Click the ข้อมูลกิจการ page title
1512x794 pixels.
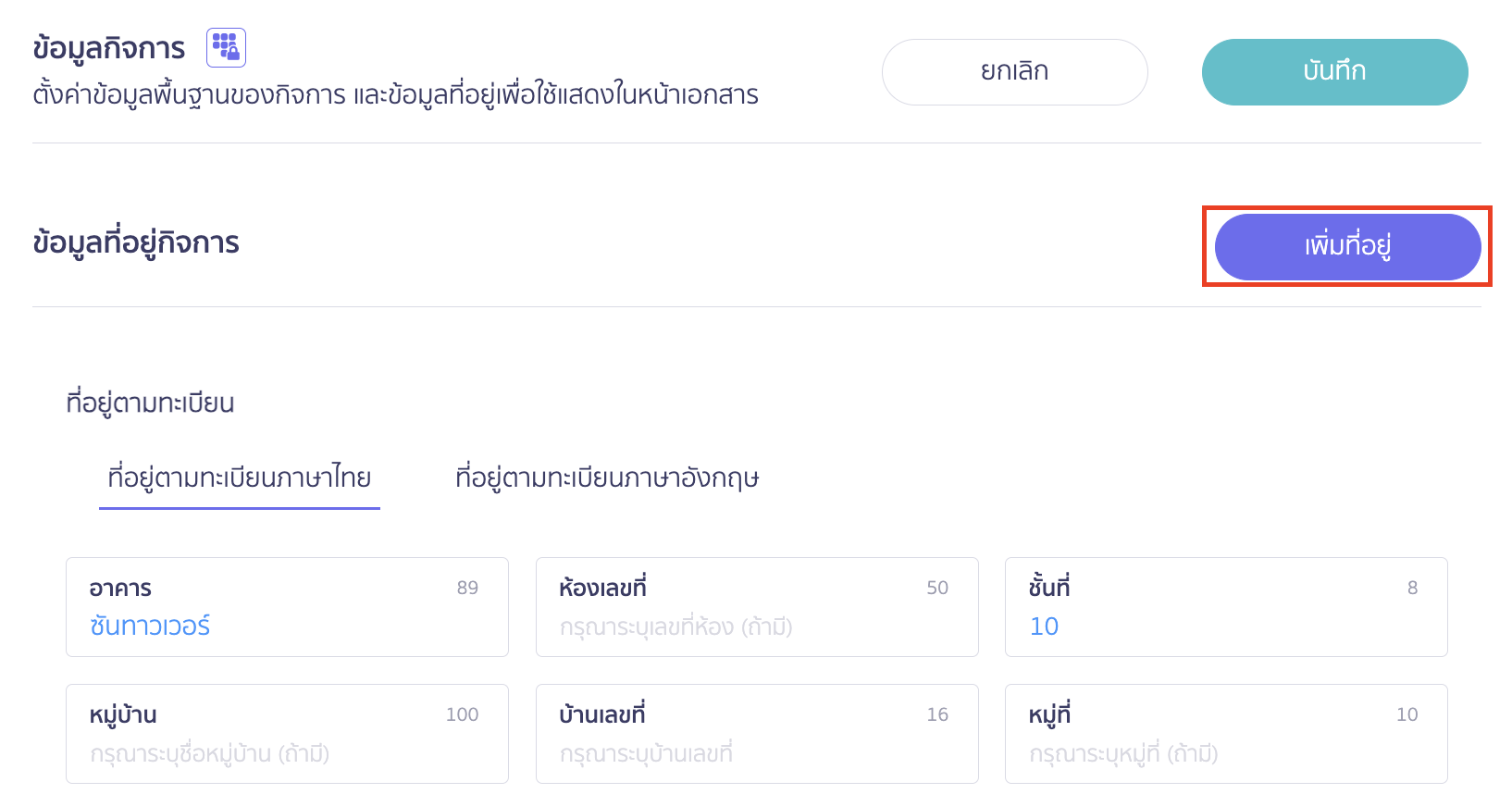coord(109,48)
